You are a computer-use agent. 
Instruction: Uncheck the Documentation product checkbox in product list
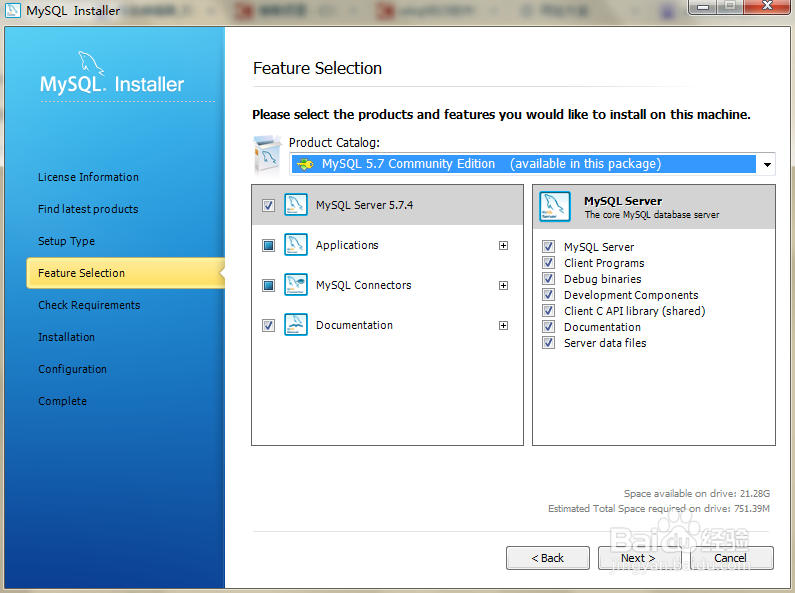[x=268, y=325]
